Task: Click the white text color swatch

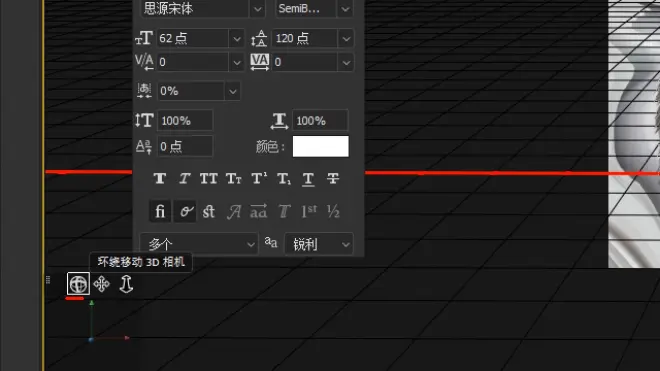Action: (x=321, y=146)
